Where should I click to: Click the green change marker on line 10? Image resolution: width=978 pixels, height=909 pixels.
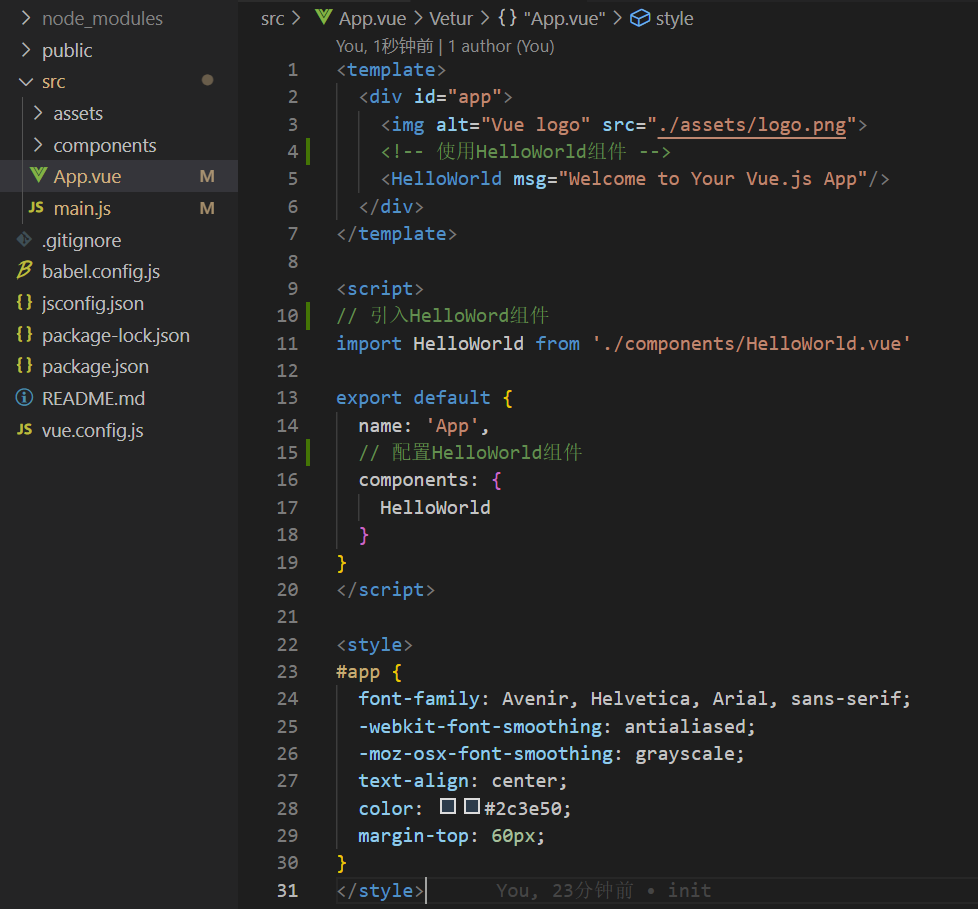(x=308, y=316)
